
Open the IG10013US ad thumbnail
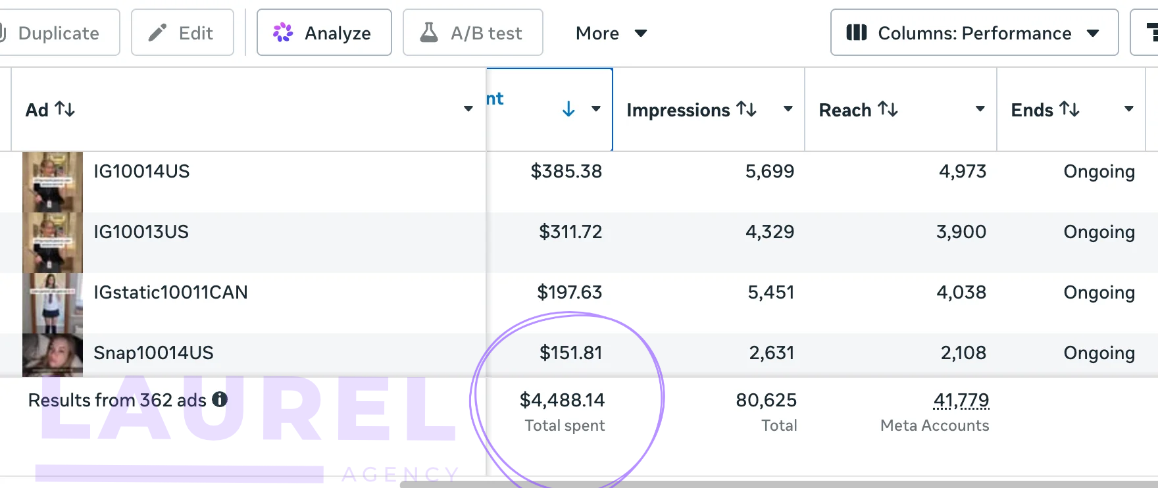pos(52,242)
